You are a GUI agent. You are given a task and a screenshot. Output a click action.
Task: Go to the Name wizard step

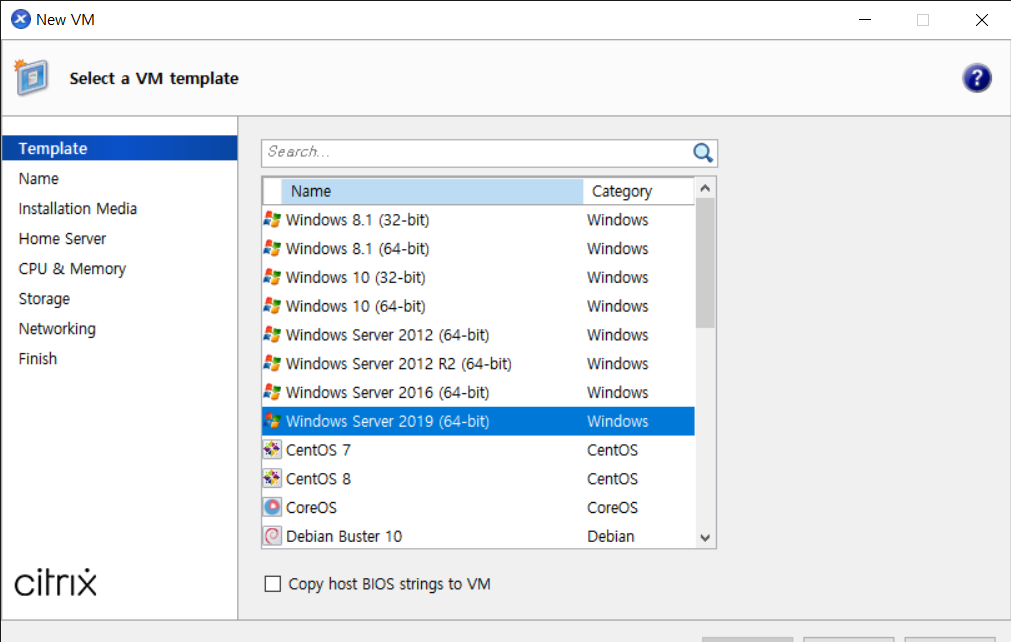[x=39, y=179]
